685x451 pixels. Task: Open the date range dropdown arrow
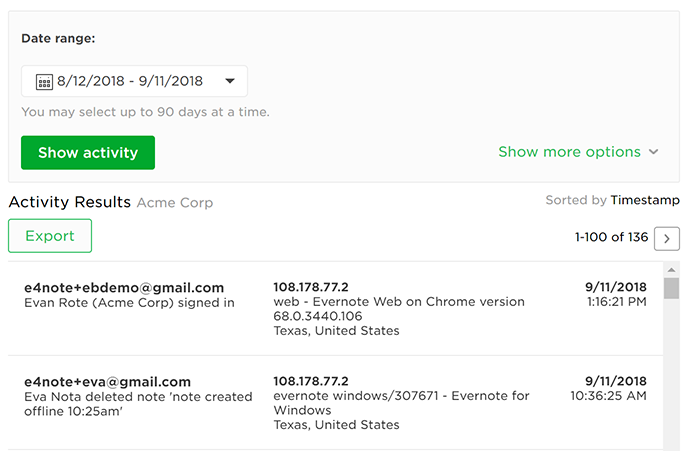click(229, 81)
